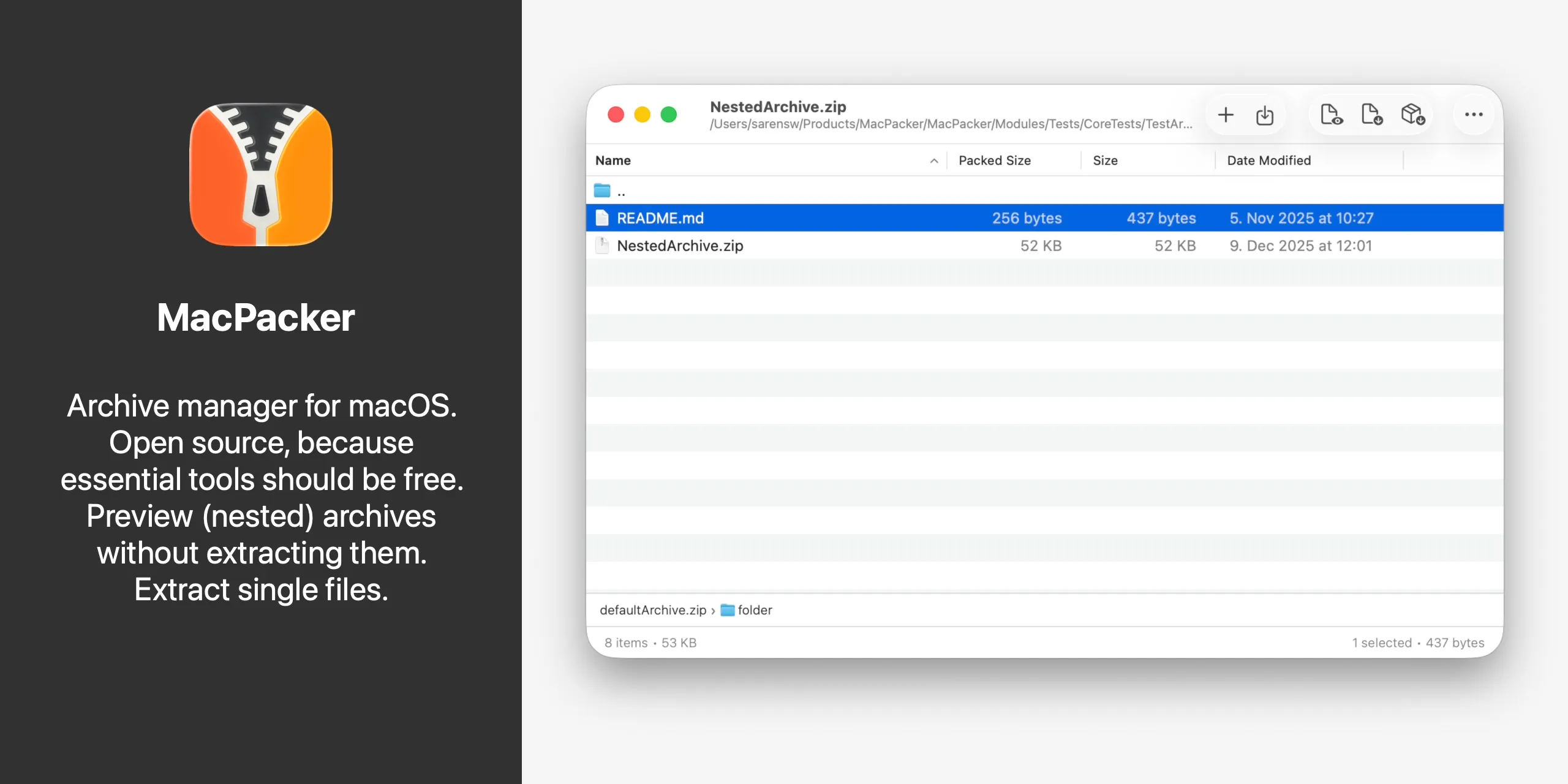Screen dimensions: 1568x784
Task: Click the README.md document icon
Action: (x=602, y=218)
